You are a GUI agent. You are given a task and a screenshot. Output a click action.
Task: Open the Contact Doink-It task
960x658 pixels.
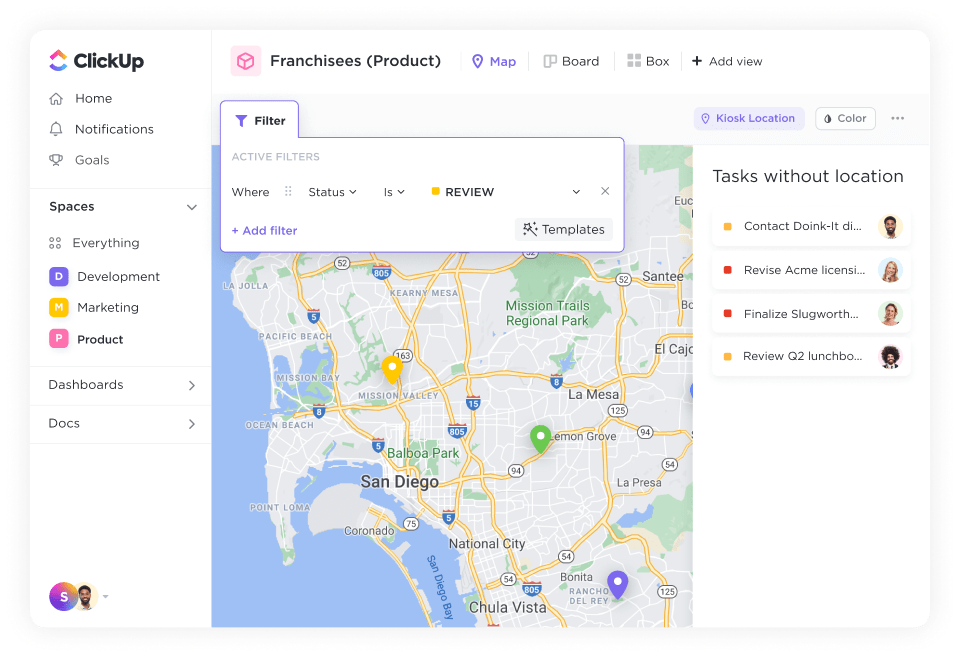[x=811, y=226]
